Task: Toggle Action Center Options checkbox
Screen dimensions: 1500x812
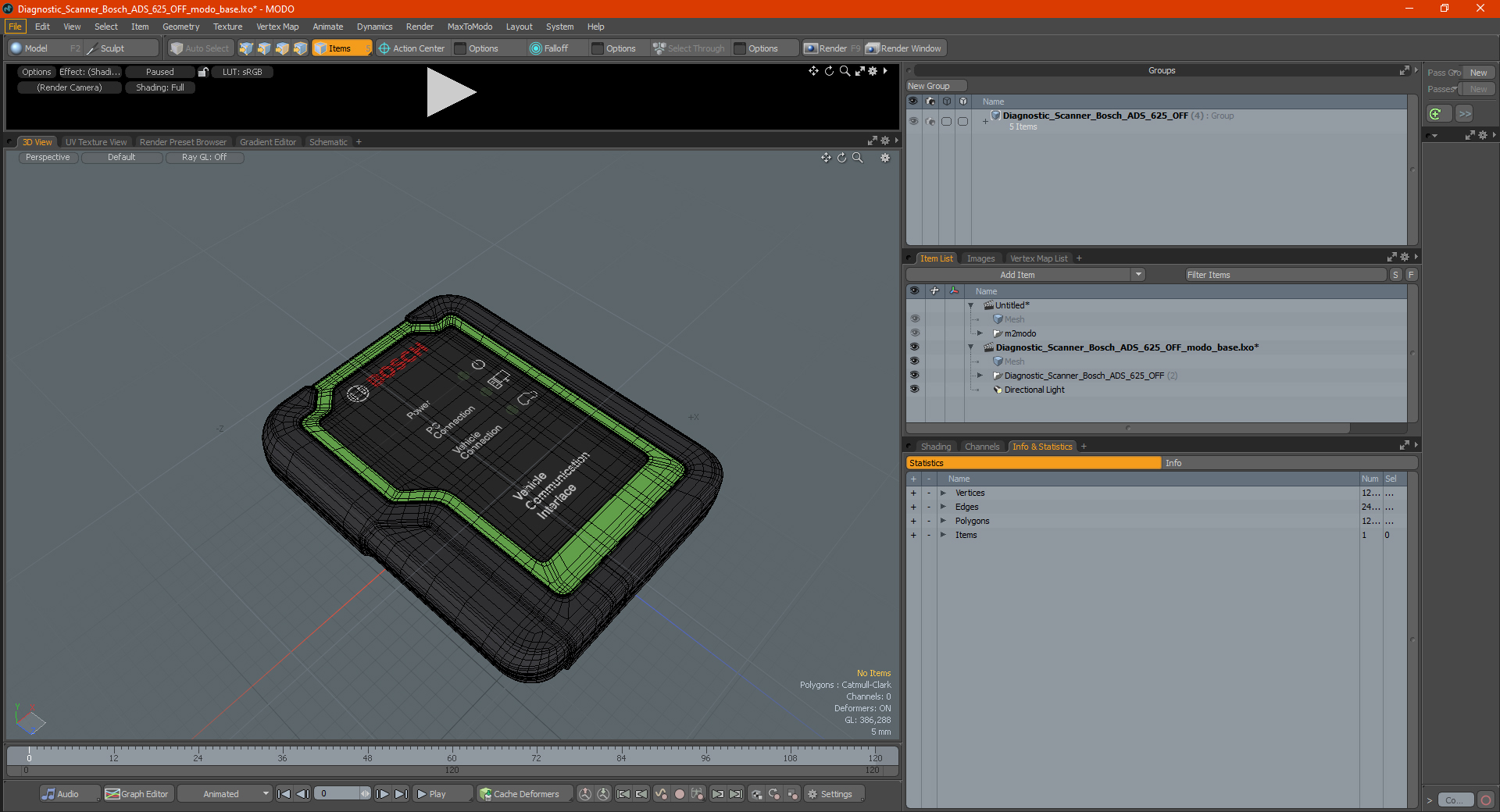Action: click(461, 48)
